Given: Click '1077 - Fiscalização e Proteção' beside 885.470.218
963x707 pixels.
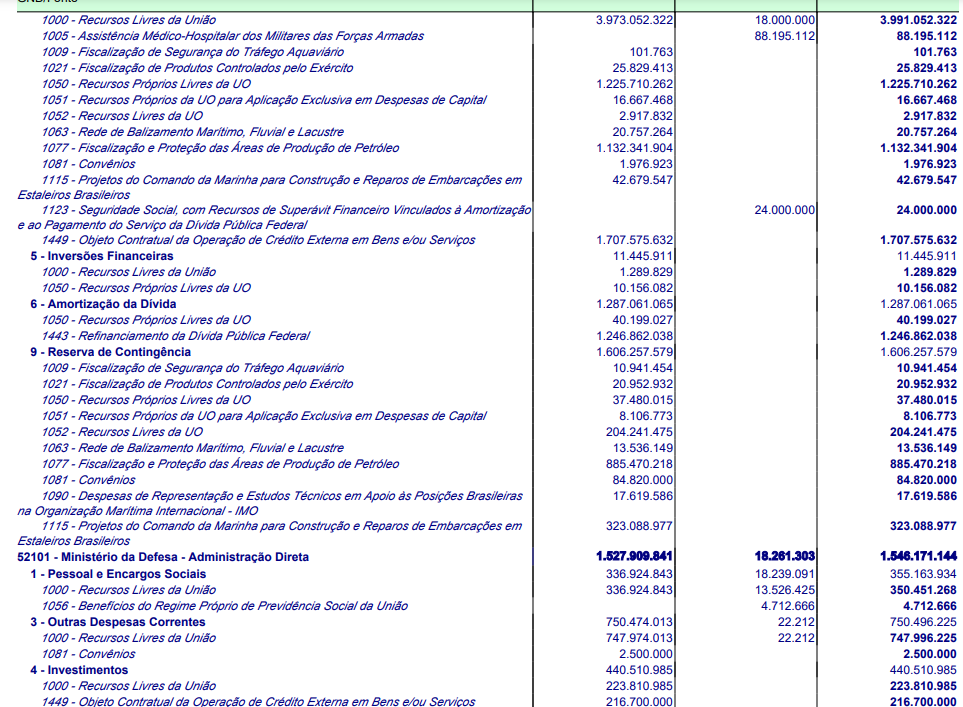Looking at the screenshot, I should click(220, 464).
